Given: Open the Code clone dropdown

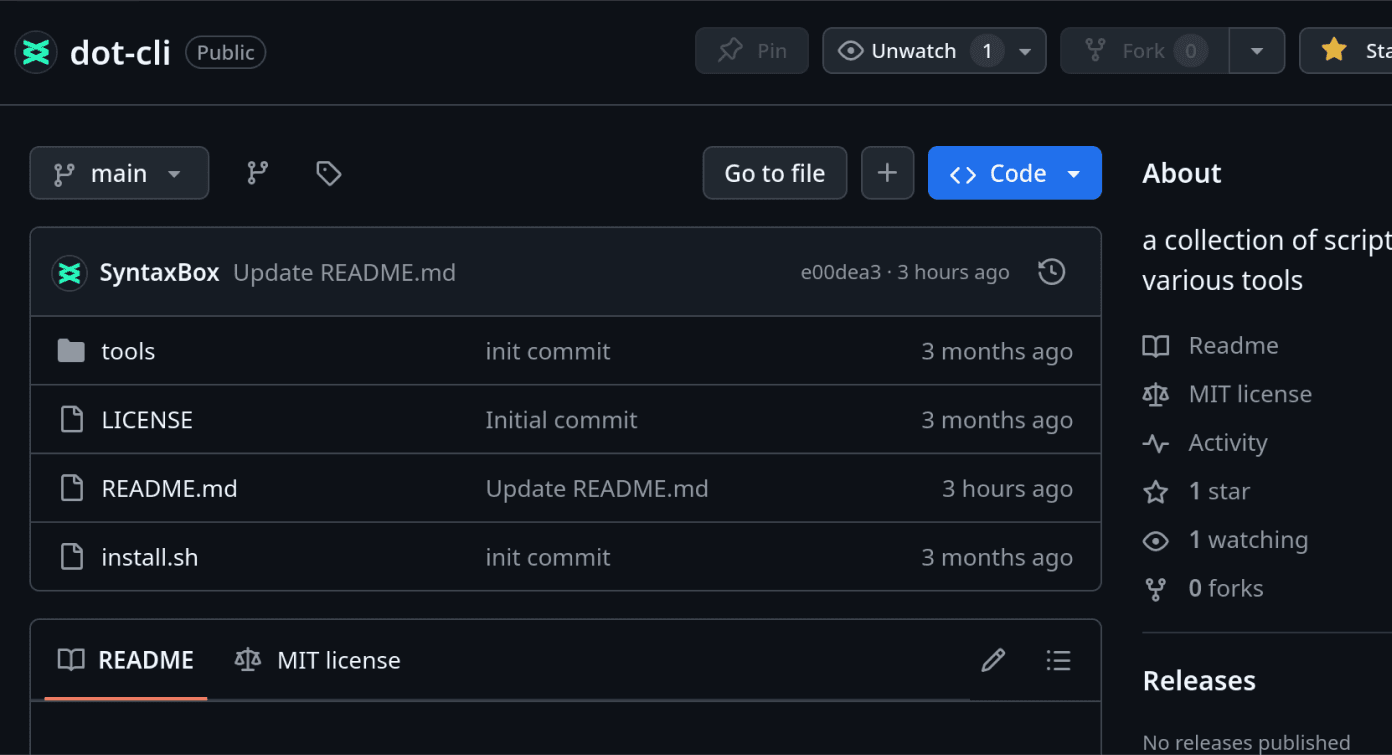Looking at the screenshot, I should click(x=1014, y=173).
